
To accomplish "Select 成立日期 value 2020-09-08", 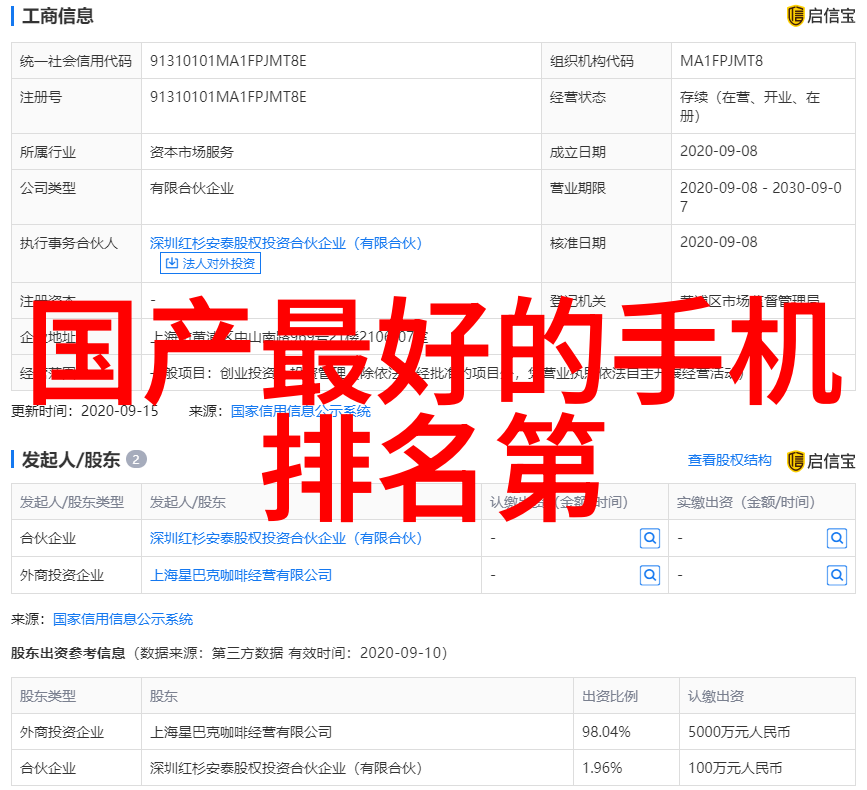I will [718, 151].
